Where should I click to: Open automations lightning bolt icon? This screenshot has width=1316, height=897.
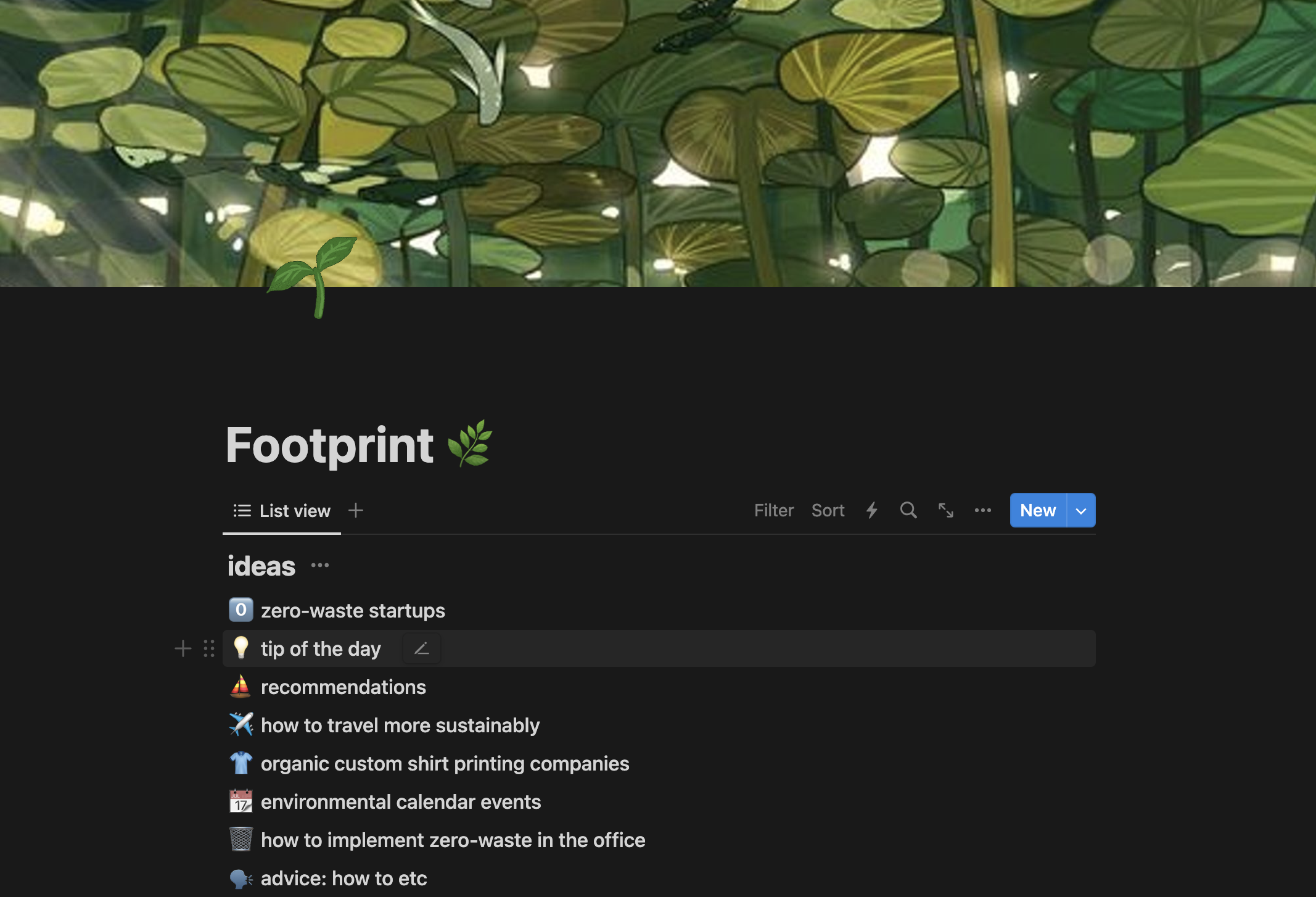tap(872, 510)
